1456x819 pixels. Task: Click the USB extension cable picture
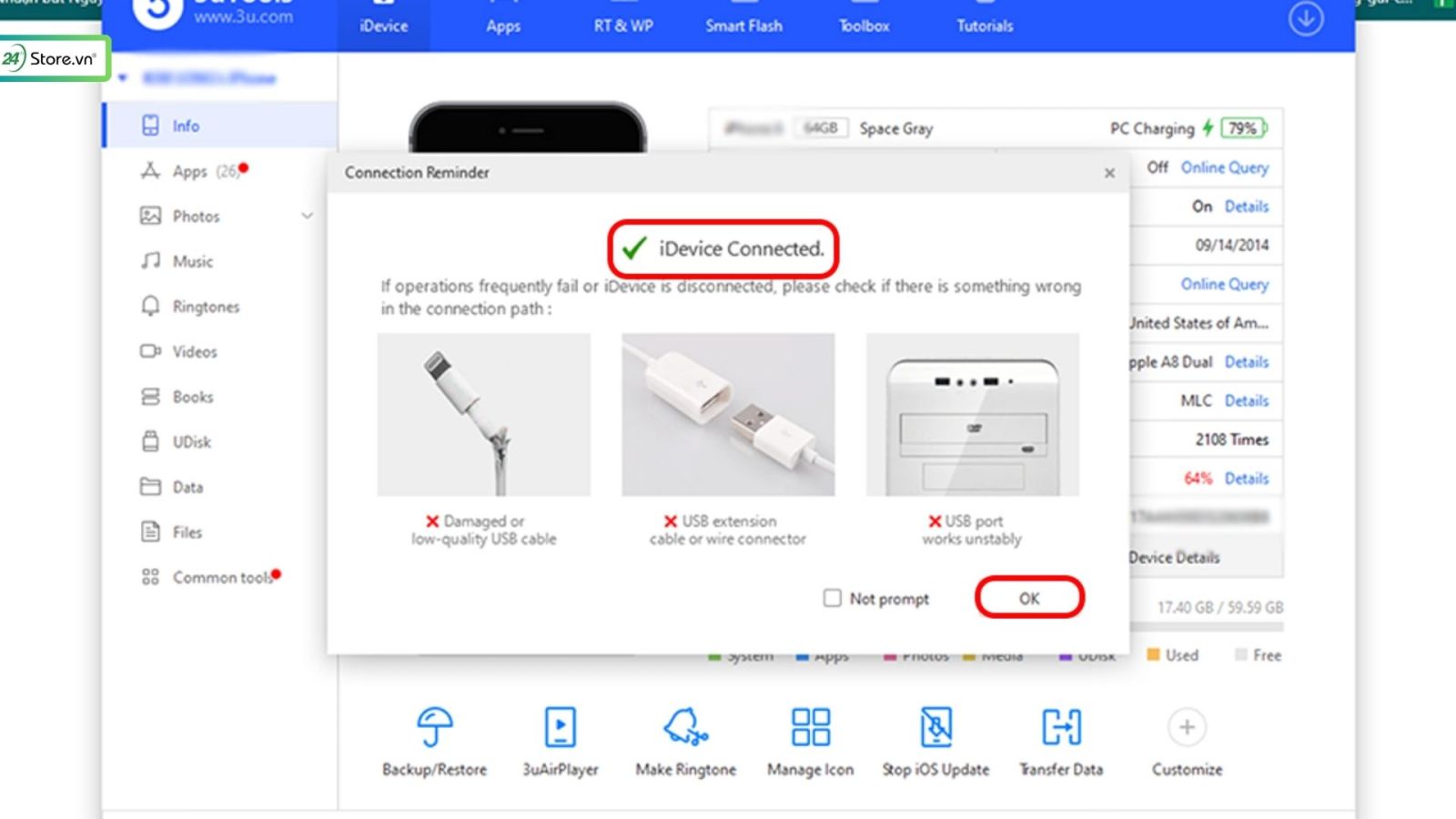(728, 414)
